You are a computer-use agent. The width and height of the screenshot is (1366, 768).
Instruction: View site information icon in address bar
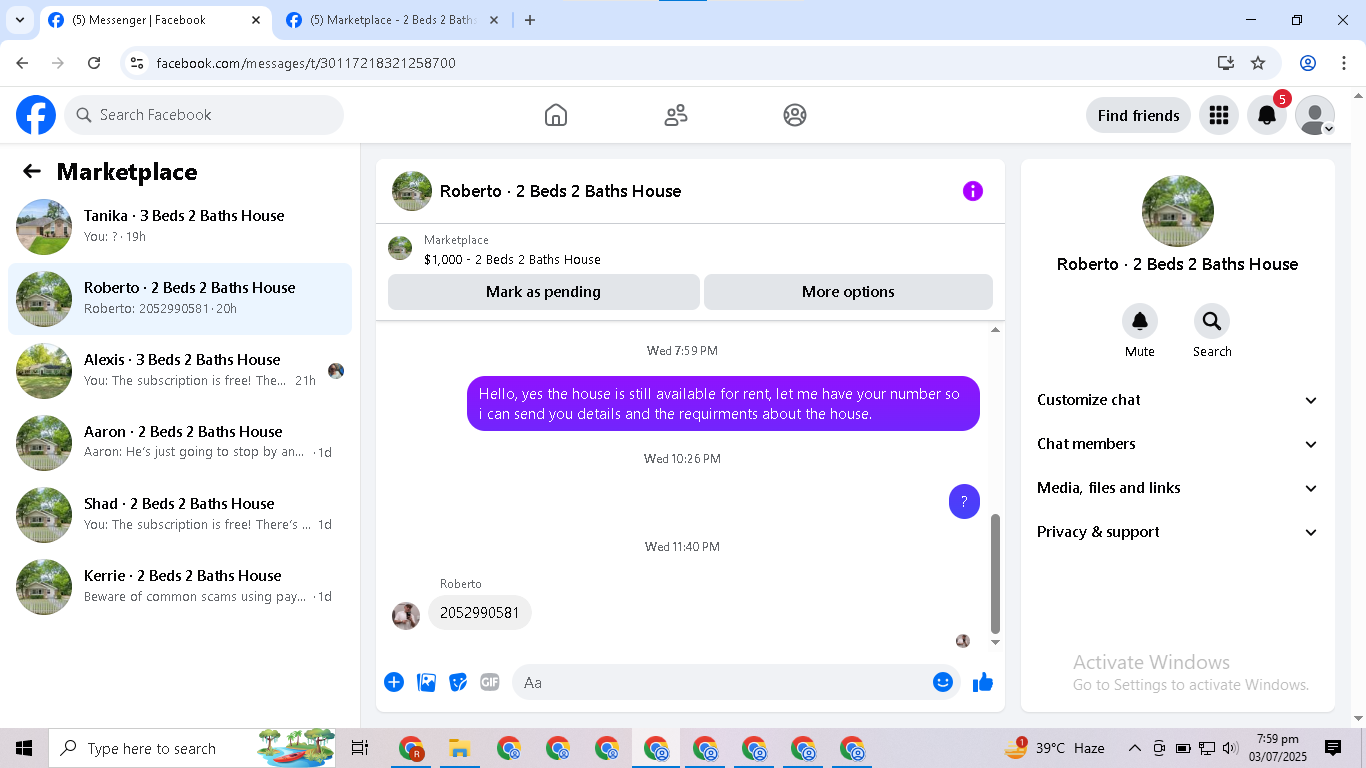[138, 63]
